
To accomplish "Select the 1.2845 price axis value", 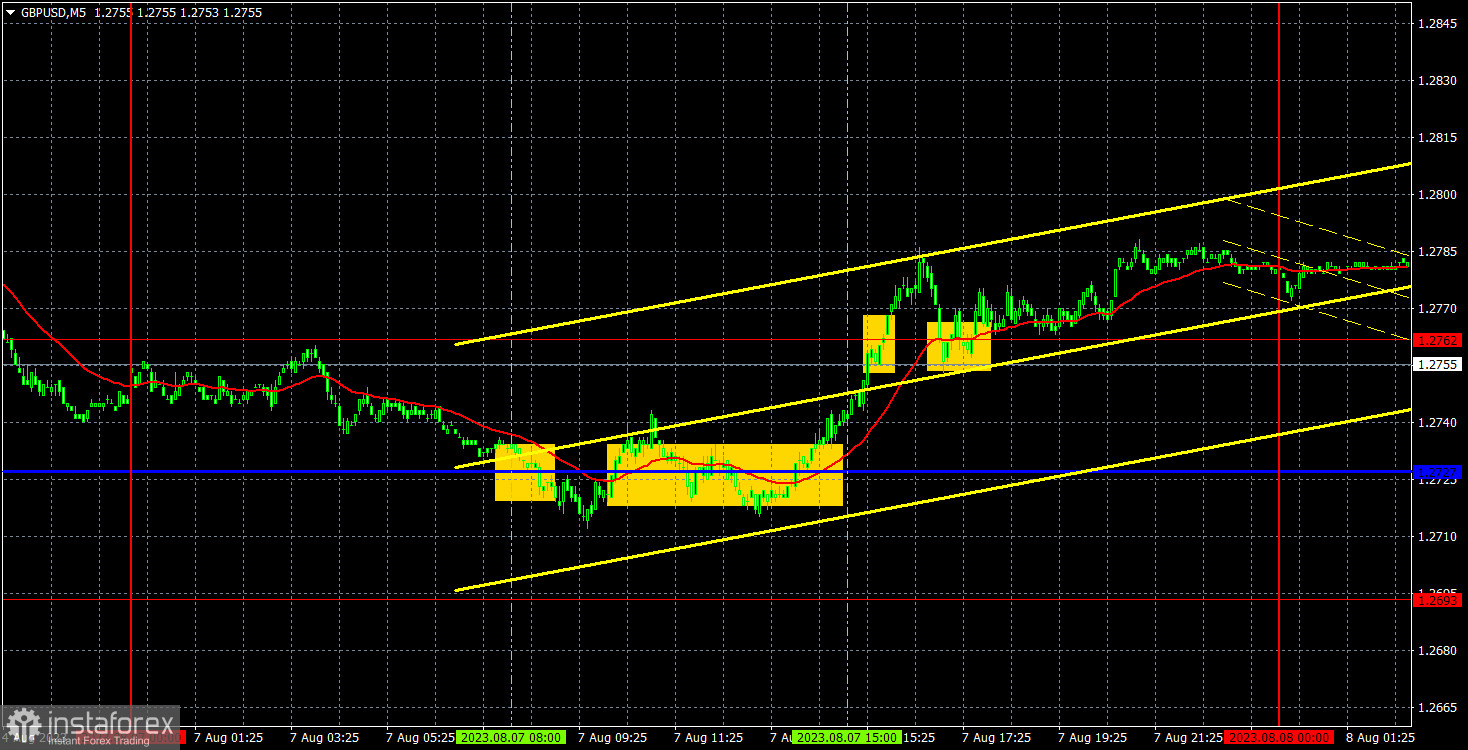I will (1438, 23).
